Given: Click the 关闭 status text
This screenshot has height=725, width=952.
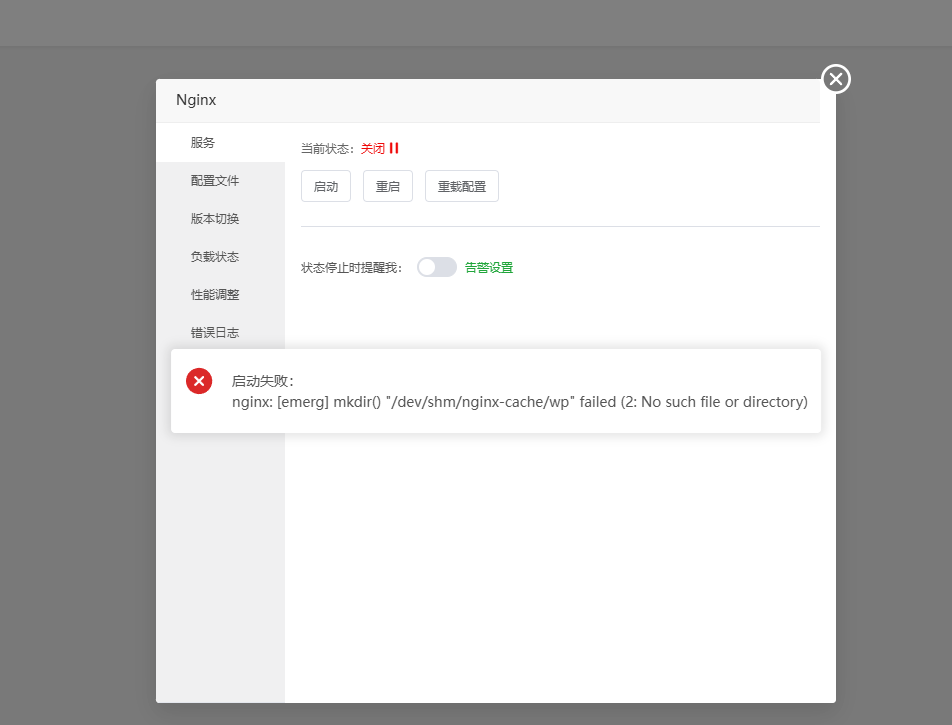Looking at the screenshot, I should pos(373,149).
